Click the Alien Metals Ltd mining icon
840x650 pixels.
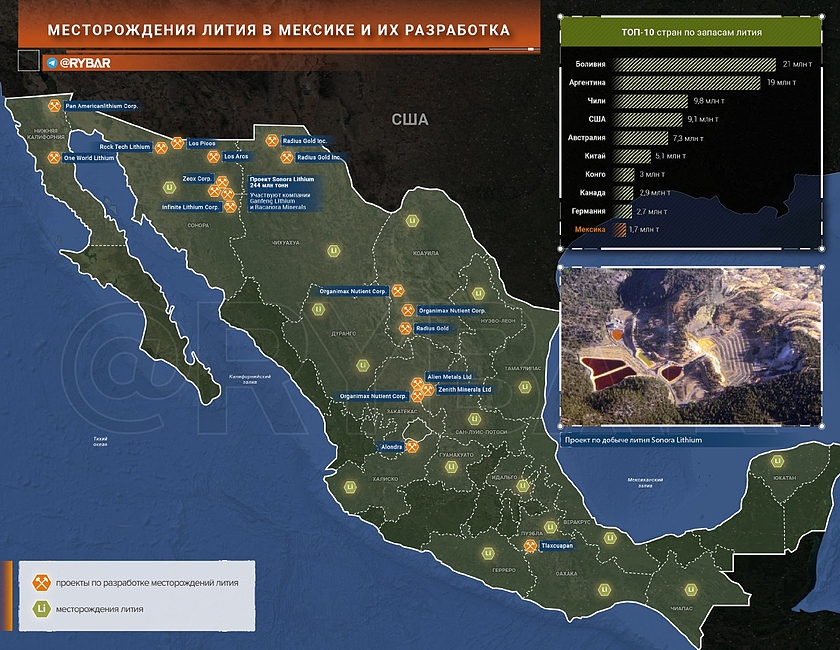418,383
